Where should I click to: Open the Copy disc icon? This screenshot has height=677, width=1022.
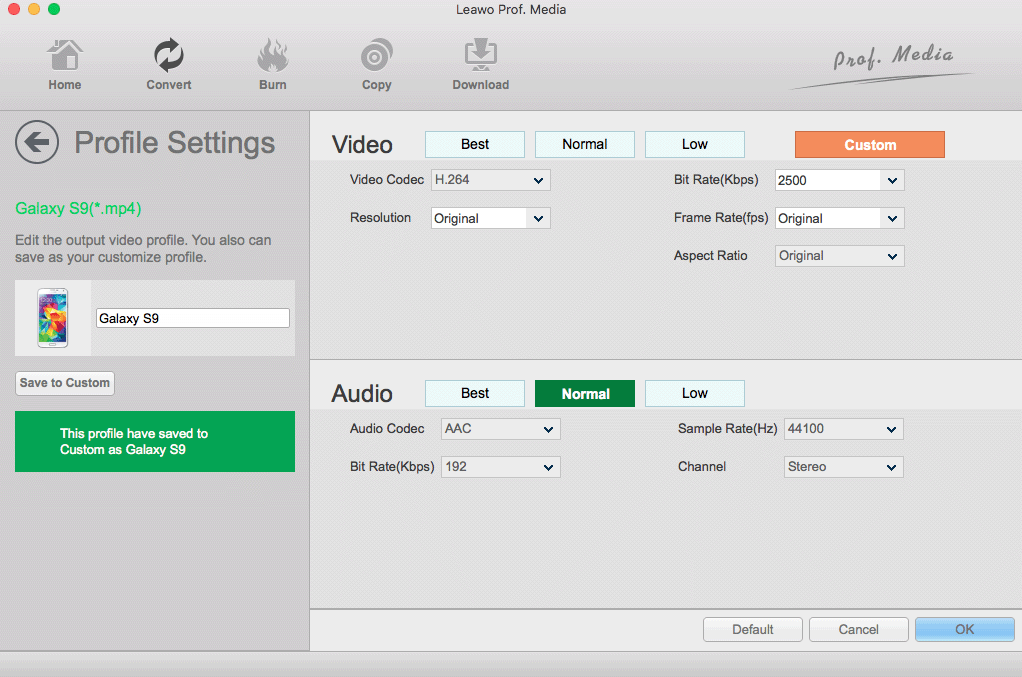click(377, 55)
